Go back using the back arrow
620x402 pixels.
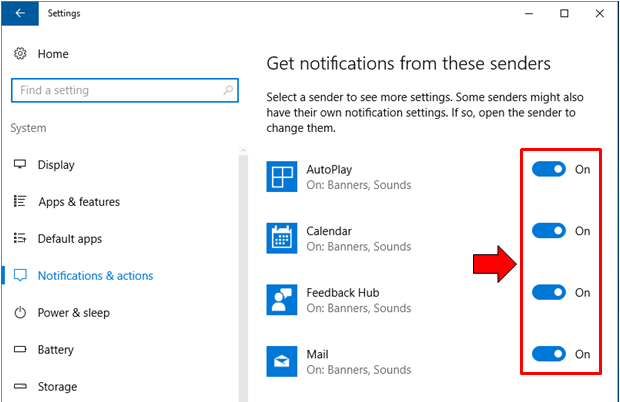click(20, 14)
